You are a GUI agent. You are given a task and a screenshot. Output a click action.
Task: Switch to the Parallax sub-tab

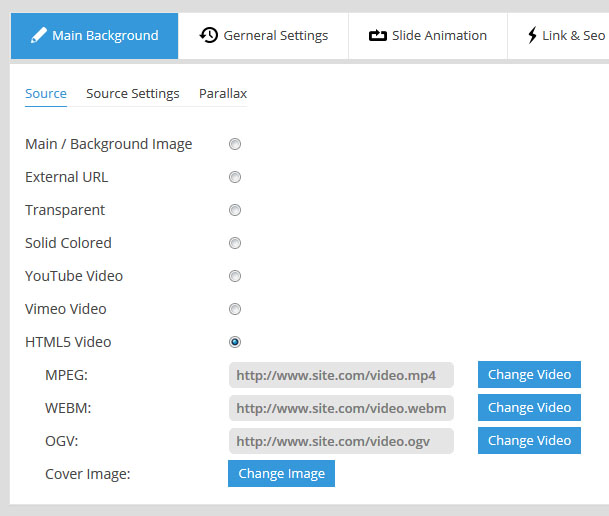coord(222,93)
